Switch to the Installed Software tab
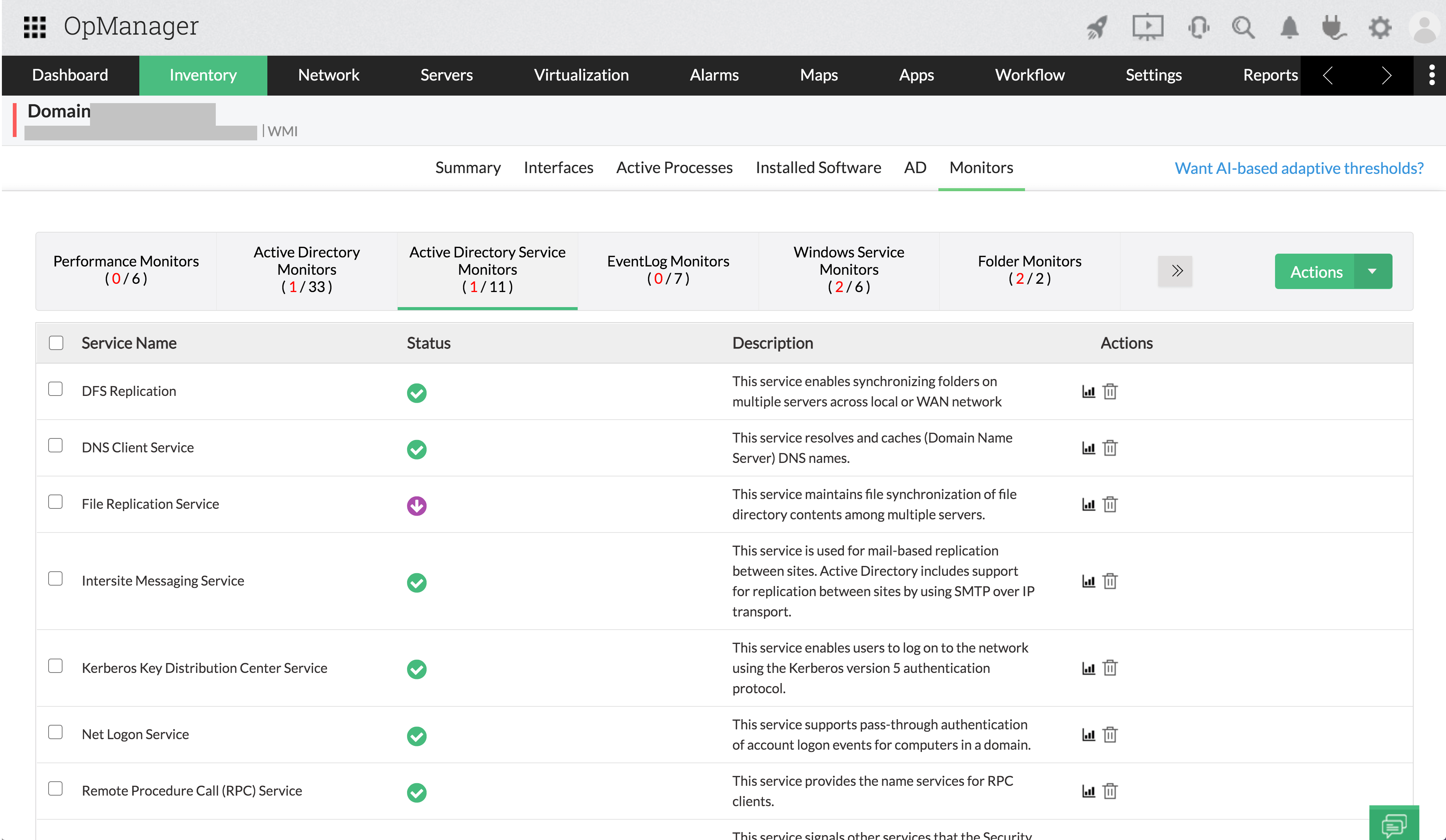Screen dimensions: 1446x840 click(x=818, y=167)
